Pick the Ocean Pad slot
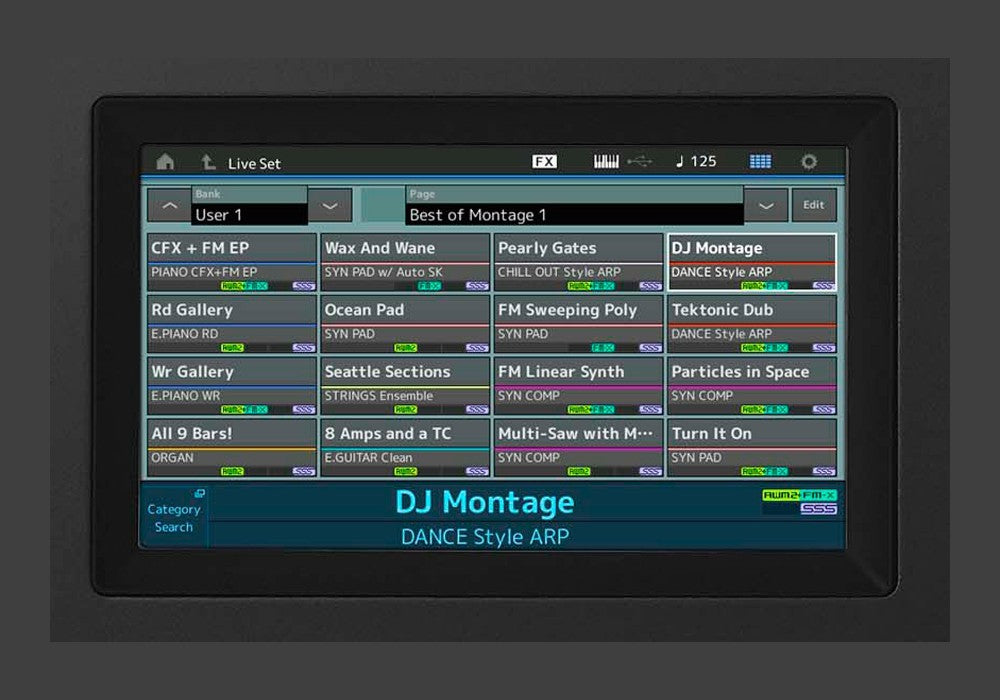 tap(406, 324)
